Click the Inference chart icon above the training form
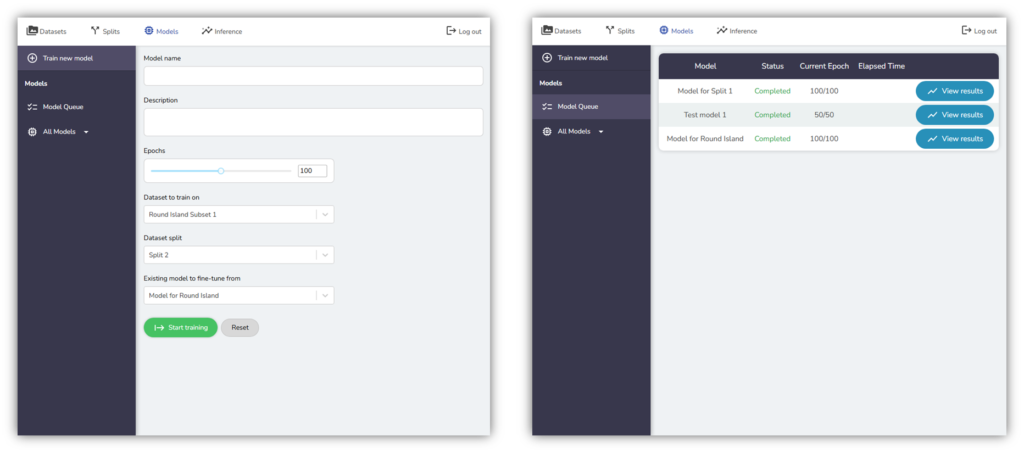Image resolution: width=1024 pixels, height=453 pixels. pos(207,31)
